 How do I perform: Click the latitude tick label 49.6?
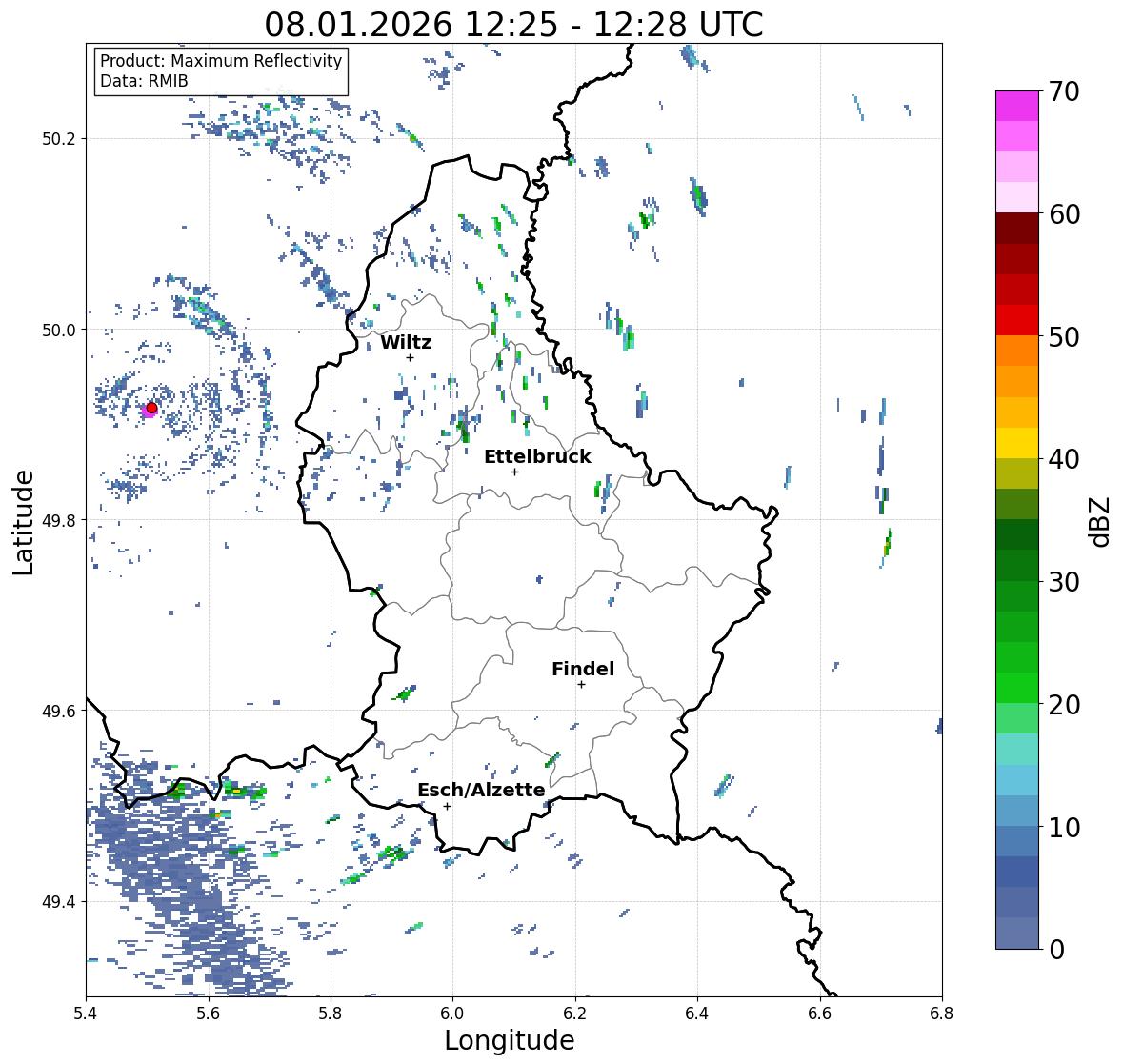click(59, 711)
